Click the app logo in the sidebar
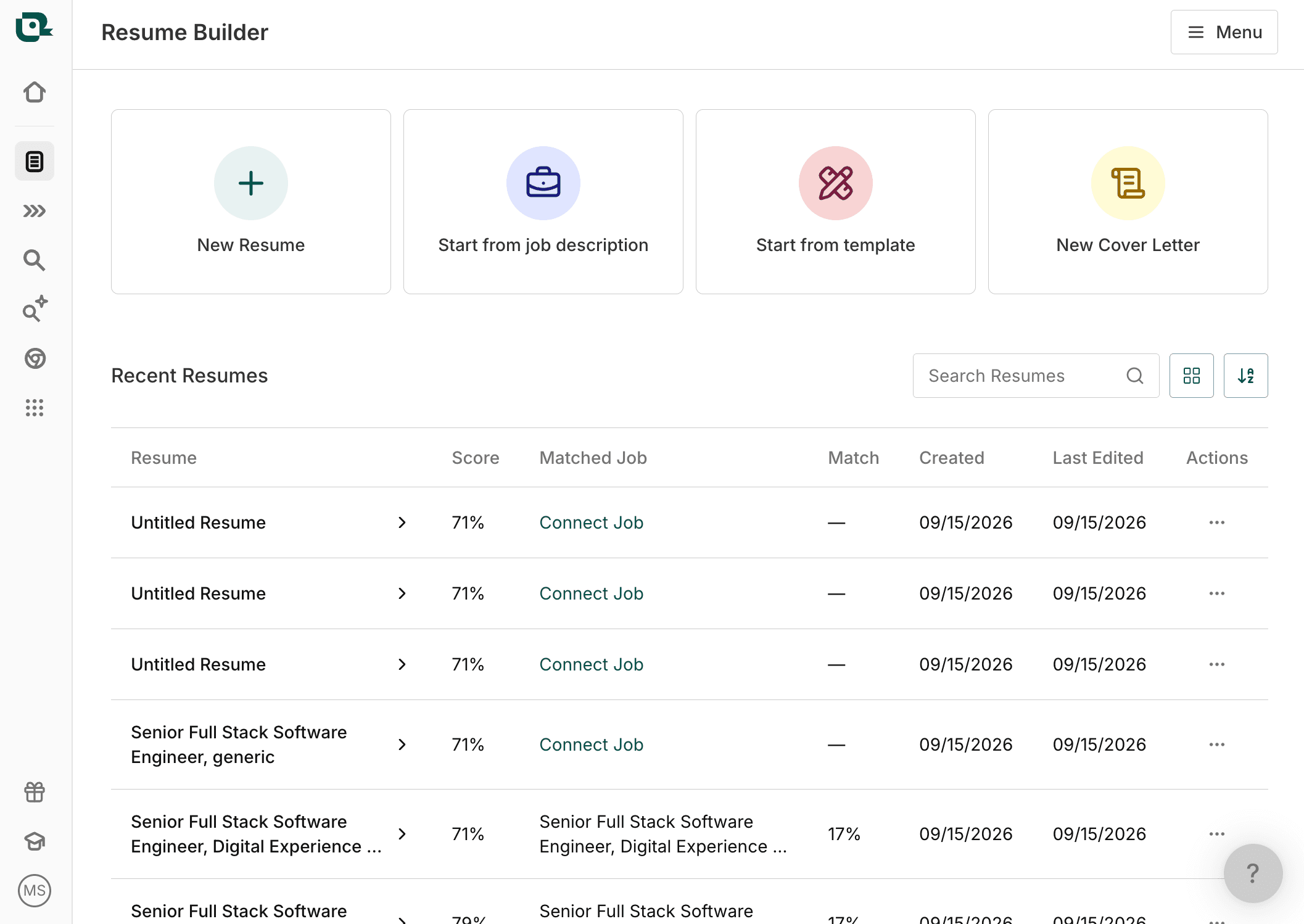This screenshot has height=924, width=1304. tap(34, 27)
